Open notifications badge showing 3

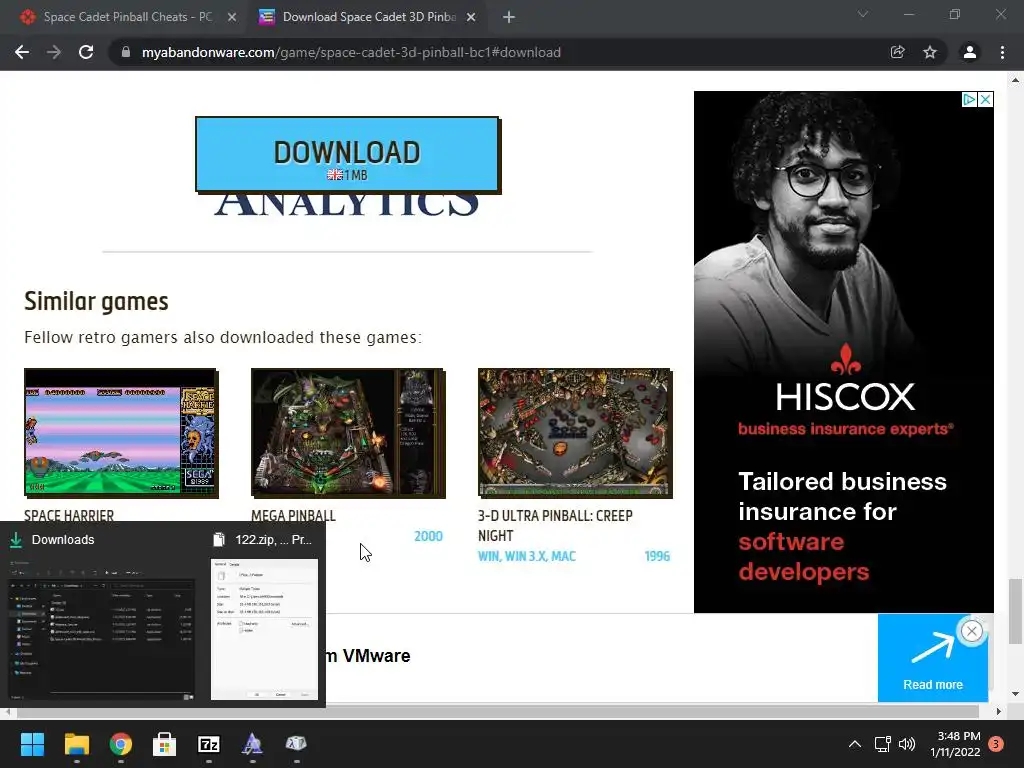996,744
